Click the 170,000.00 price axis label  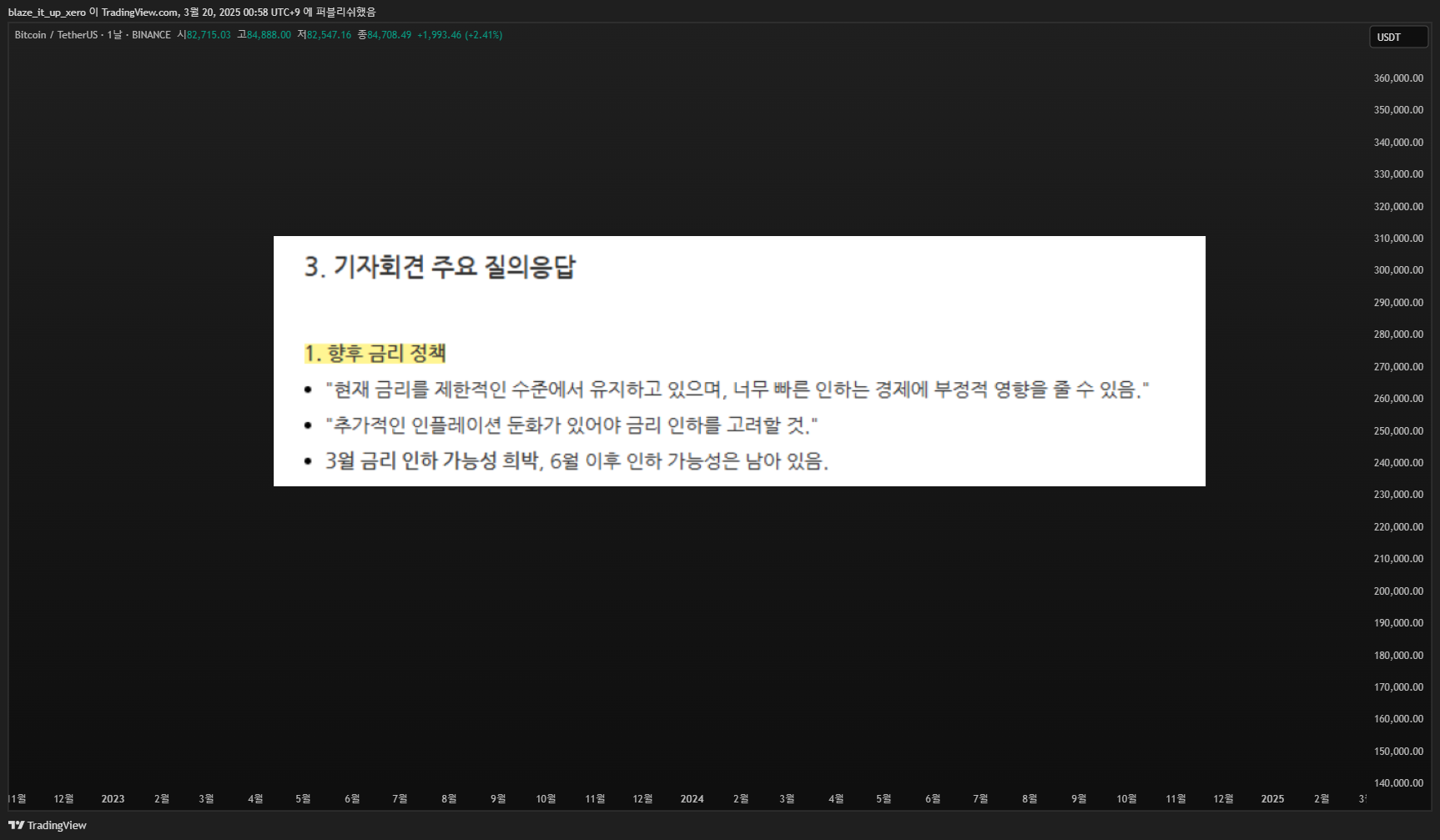[1398, 687]
